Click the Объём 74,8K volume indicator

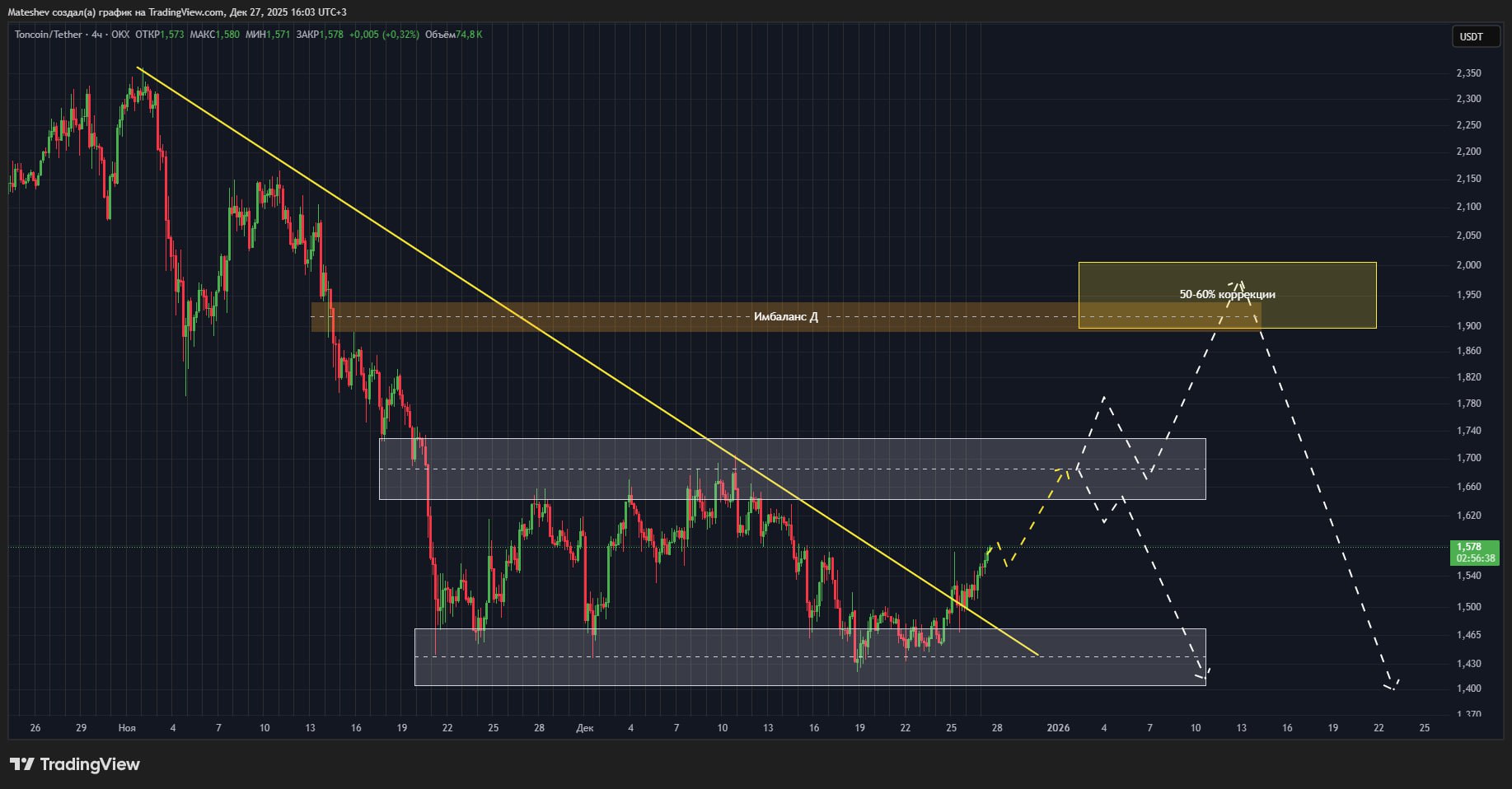point(453,35)
